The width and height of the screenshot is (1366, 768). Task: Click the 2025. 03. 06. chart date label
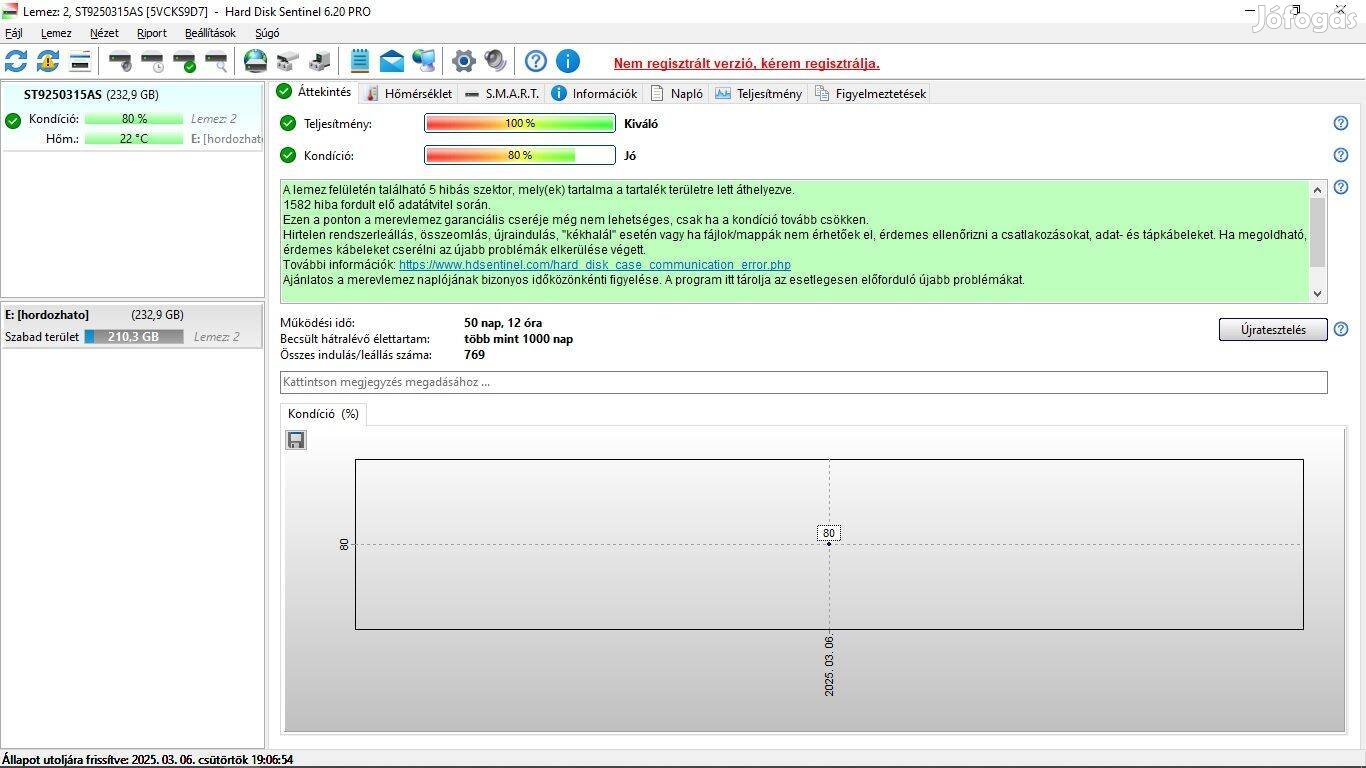click(x=829, y=665)
